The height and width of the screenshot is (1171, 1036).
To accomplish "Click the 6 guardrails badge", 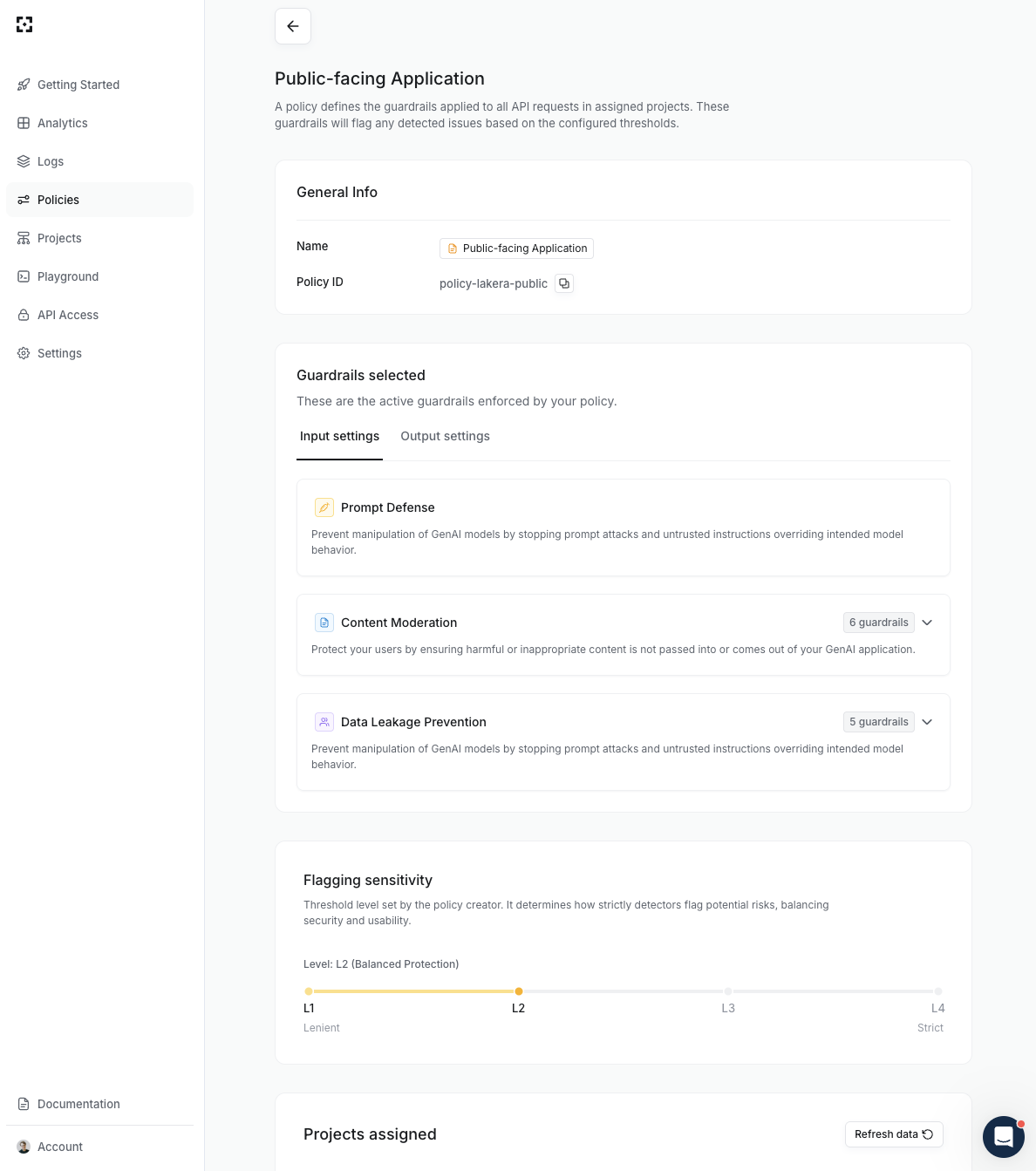I will 878,623.
